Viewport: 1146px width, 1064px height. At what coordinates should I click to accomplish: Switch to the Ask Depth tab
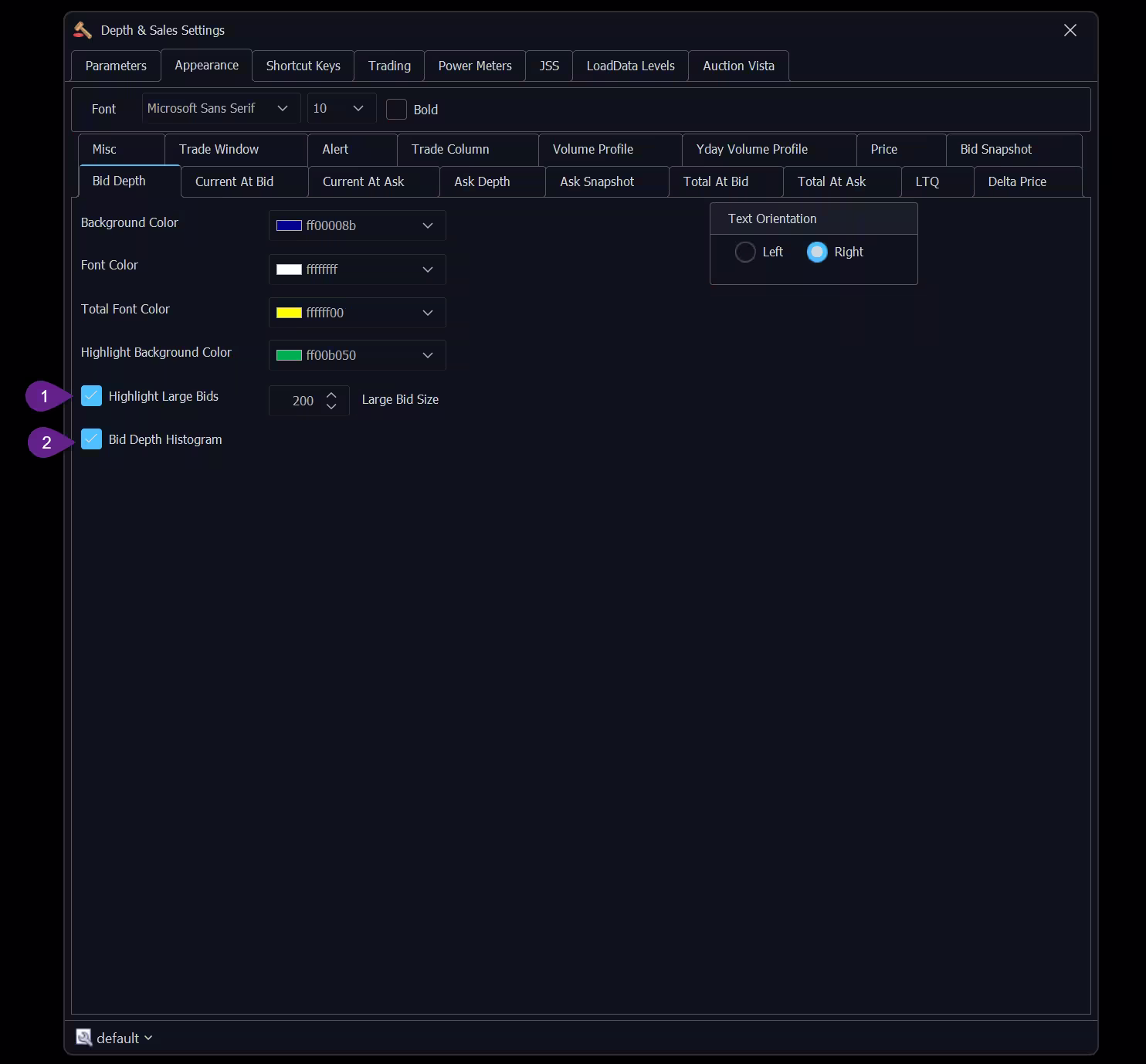482,181
